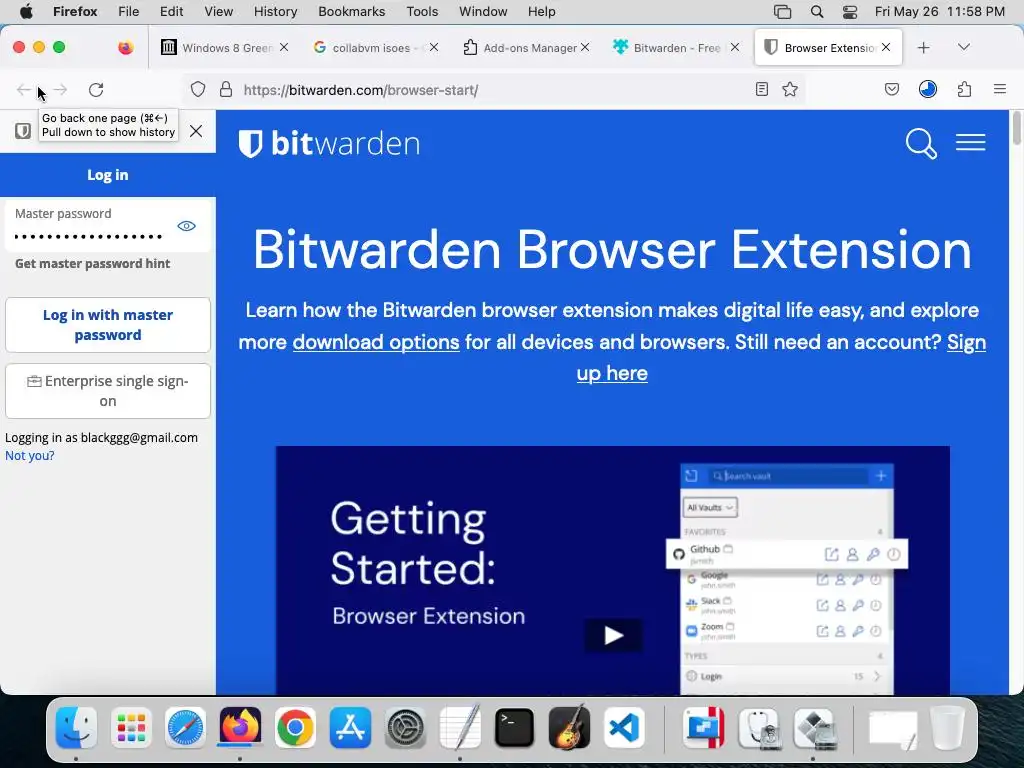Screen dimensions: 1024x768
Task: Click Enterprise single sign-on button
Action: tap(108, 391)
